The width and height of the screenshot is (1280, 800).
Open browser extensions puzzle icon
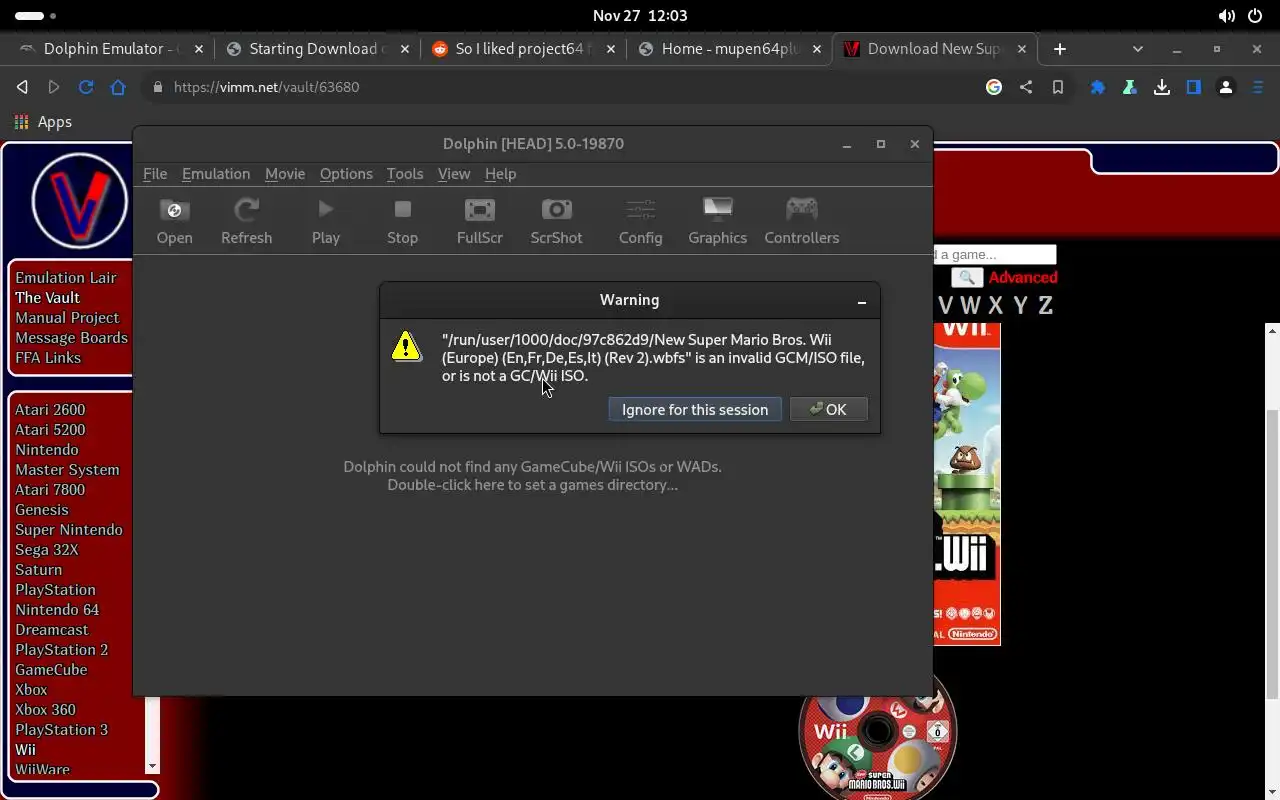pyautogui.click(x=1098, y=87)
